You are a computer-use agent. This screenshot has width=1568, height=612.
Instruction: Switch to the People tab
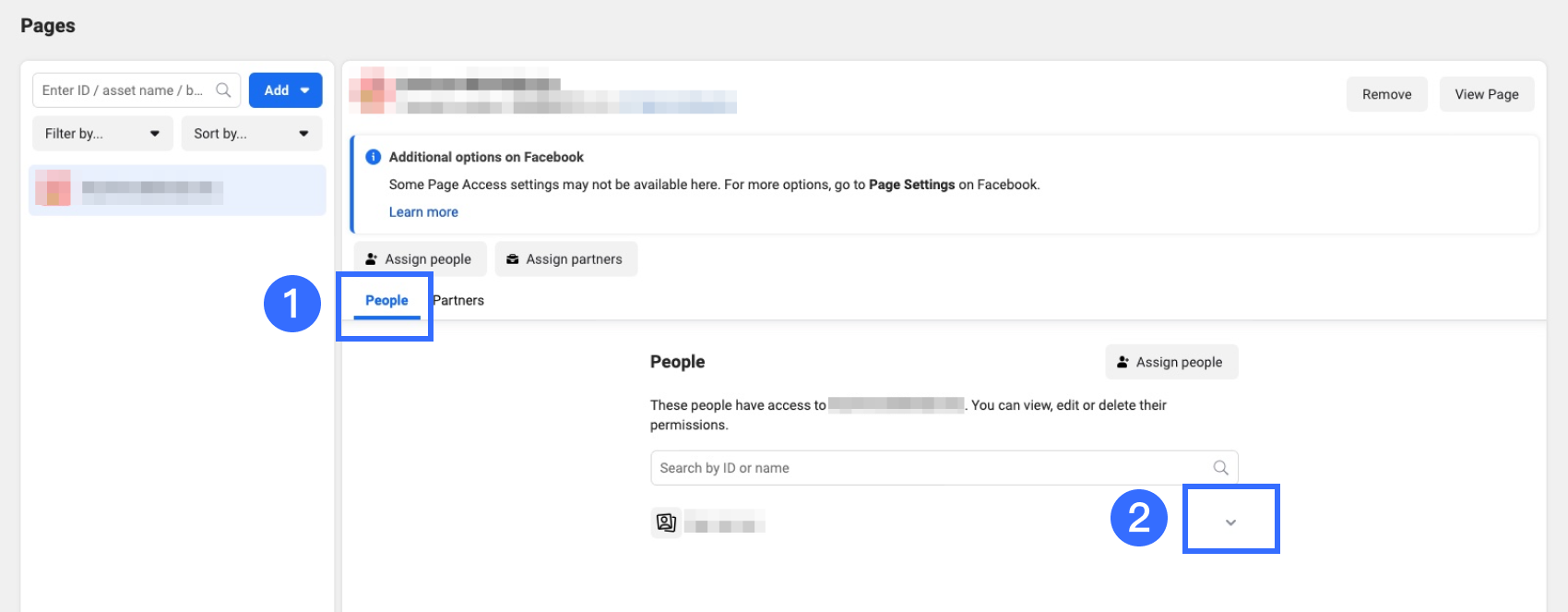[386, 301]
